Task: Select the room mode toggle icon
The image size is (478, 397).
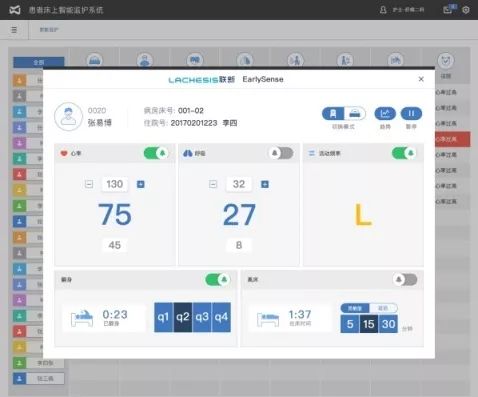Action: click(x=333, y=114)
